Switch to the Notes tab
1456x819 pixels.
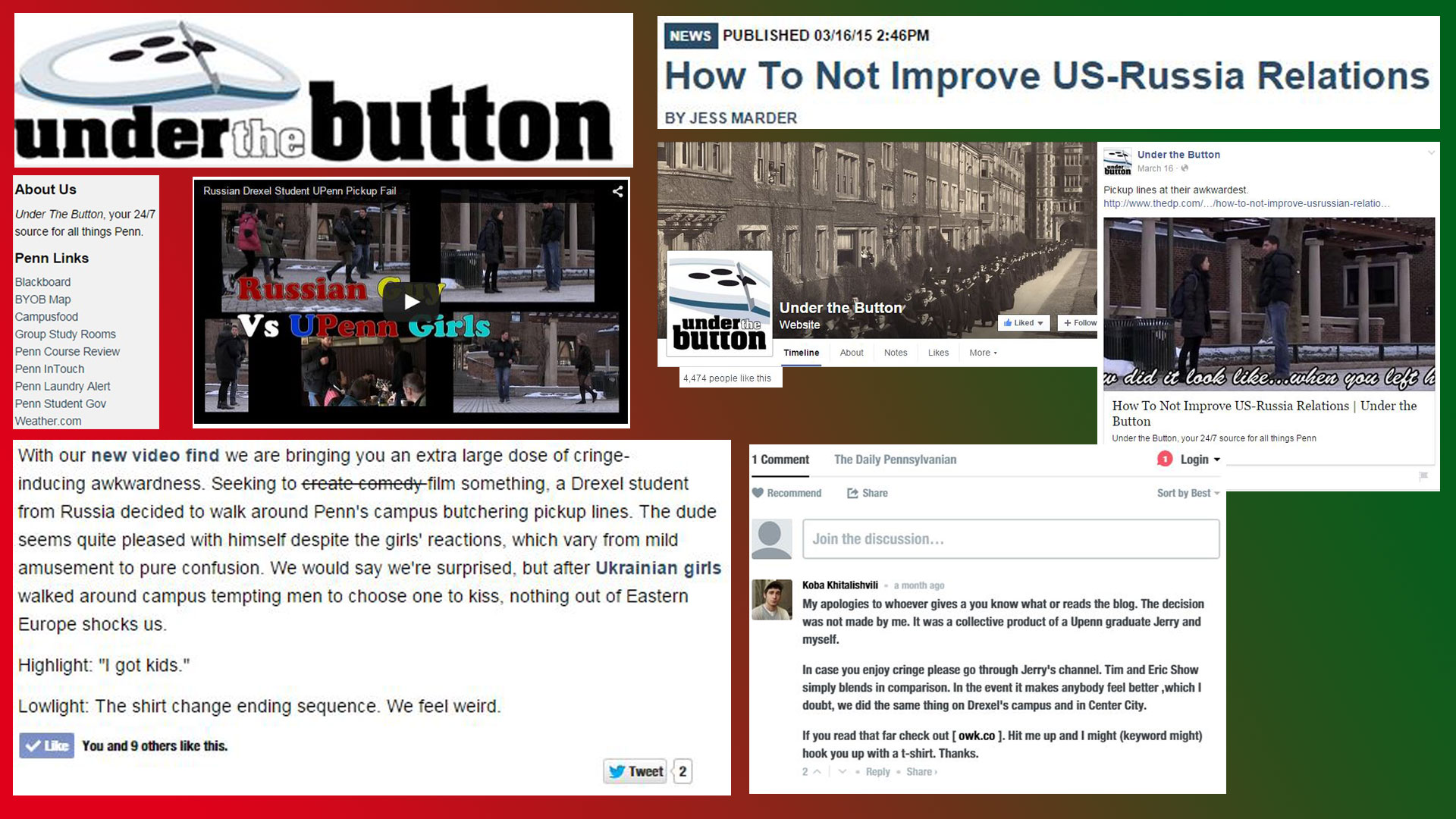pos(896,353)
